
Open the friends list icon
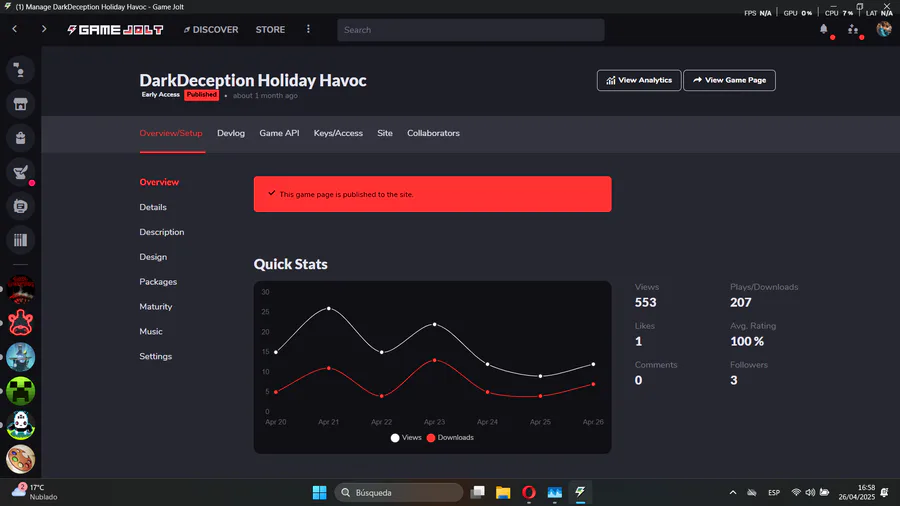(x=853, y=29)
